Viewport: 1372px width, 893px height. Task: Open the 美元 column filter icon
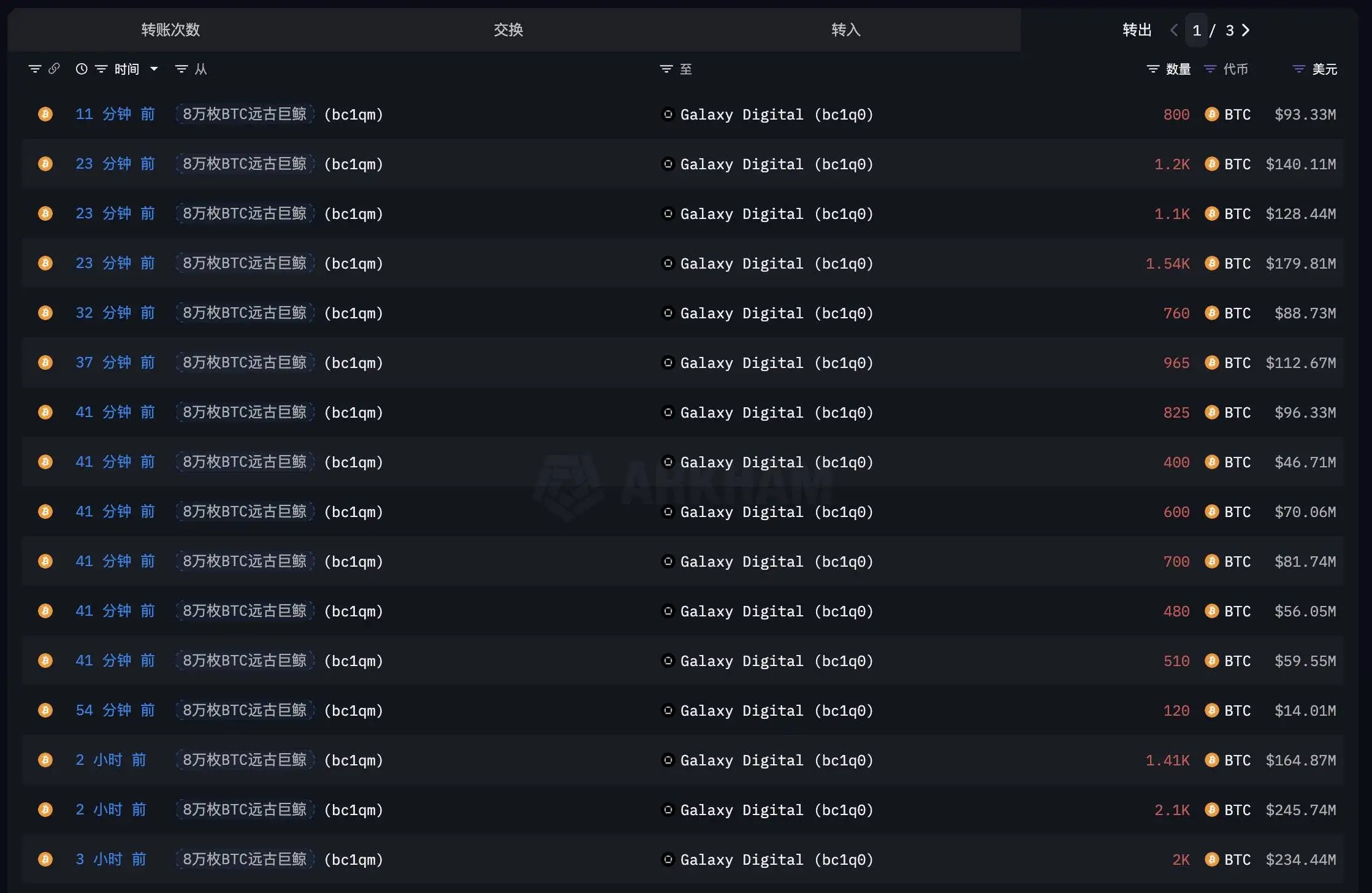pos(1298,69)
